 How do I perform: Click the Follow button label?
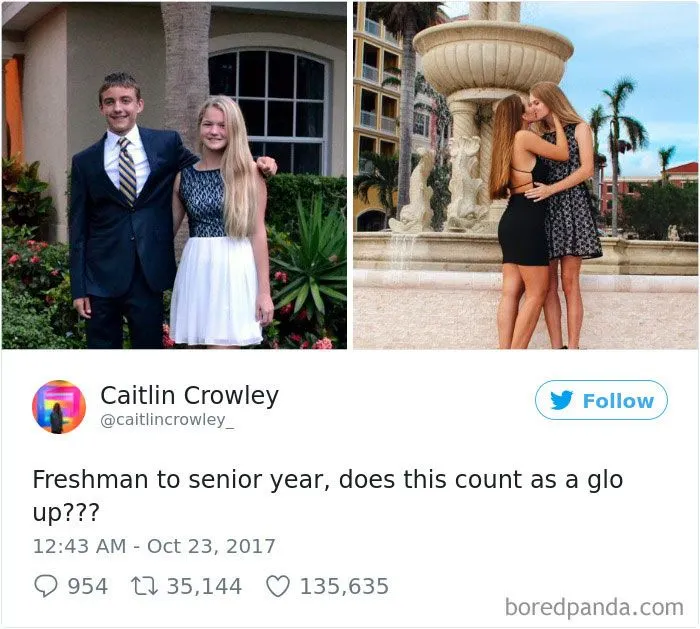[618, 401]
